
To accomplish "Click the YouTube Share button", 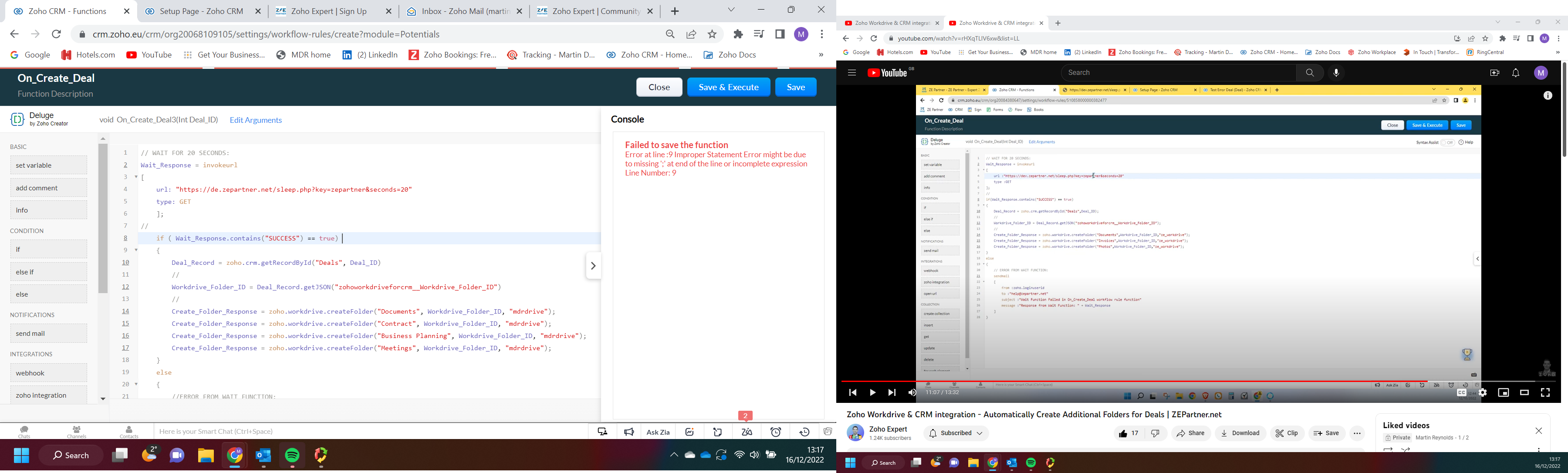I will pos(1191,433).
